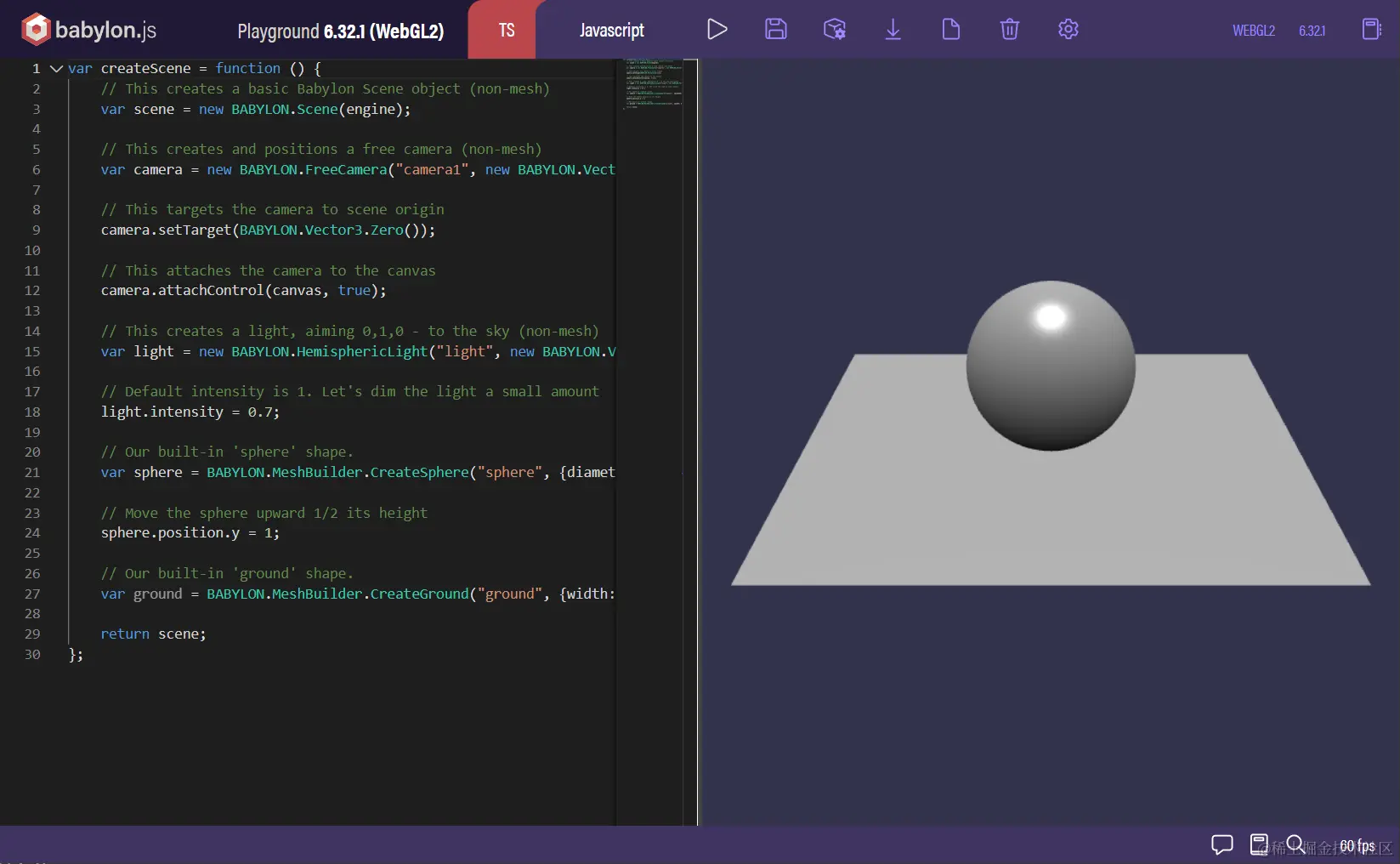Click line number 30 in the gutter
Image resolution: width=1400 pixels, height=864 pixels.
tap(32, 654)
